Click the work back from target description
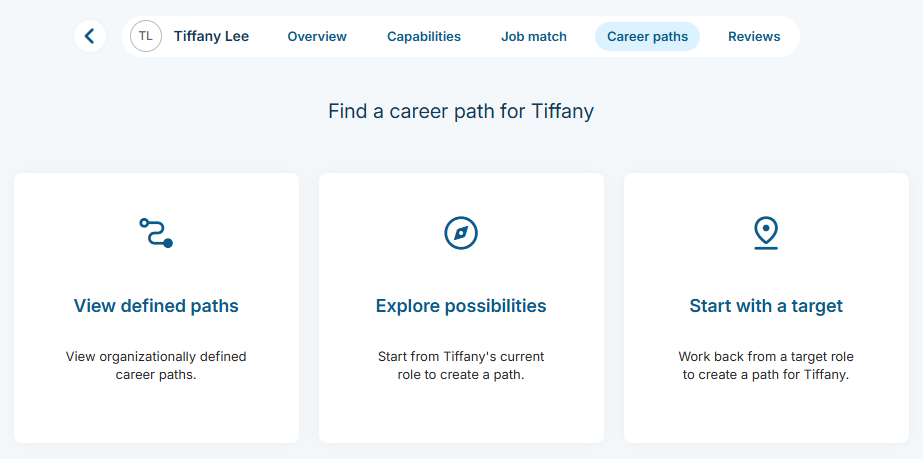Image resolution: width=923 pixels, height=459 pixels. [766, 366]
